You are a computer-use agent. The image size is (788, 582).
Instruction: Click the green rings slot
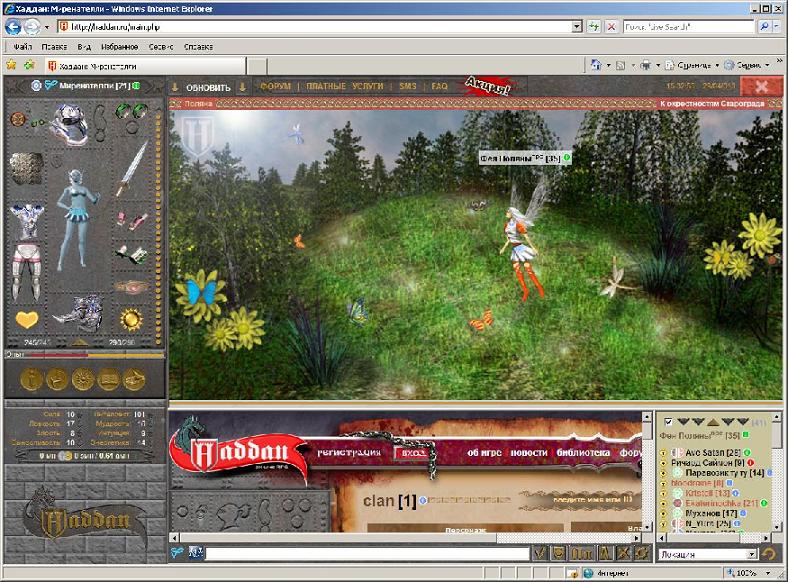point(131,111)
